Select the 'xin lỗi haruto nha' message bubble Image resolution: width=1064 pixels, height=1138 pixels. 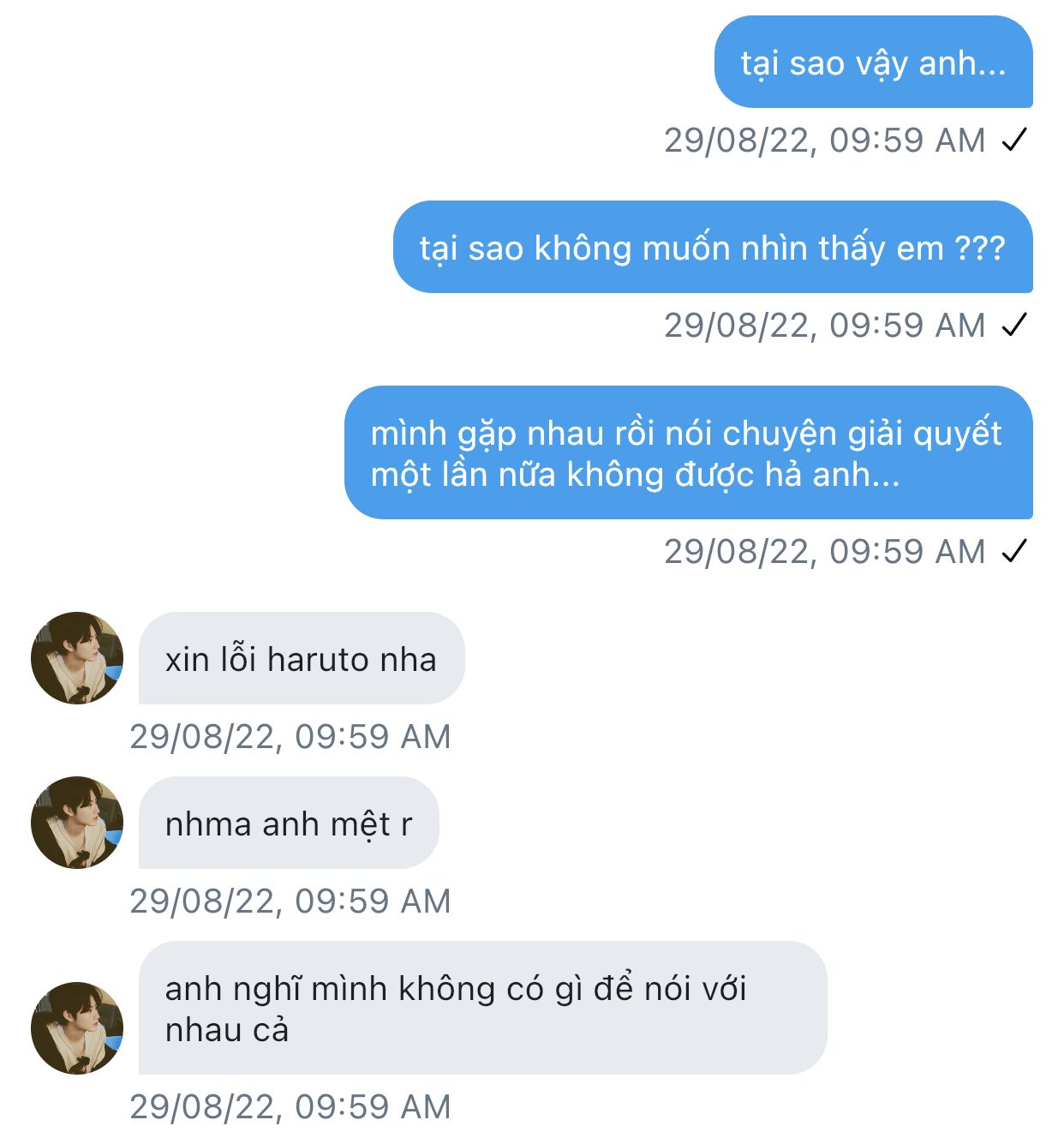click(x=301, y=659)
